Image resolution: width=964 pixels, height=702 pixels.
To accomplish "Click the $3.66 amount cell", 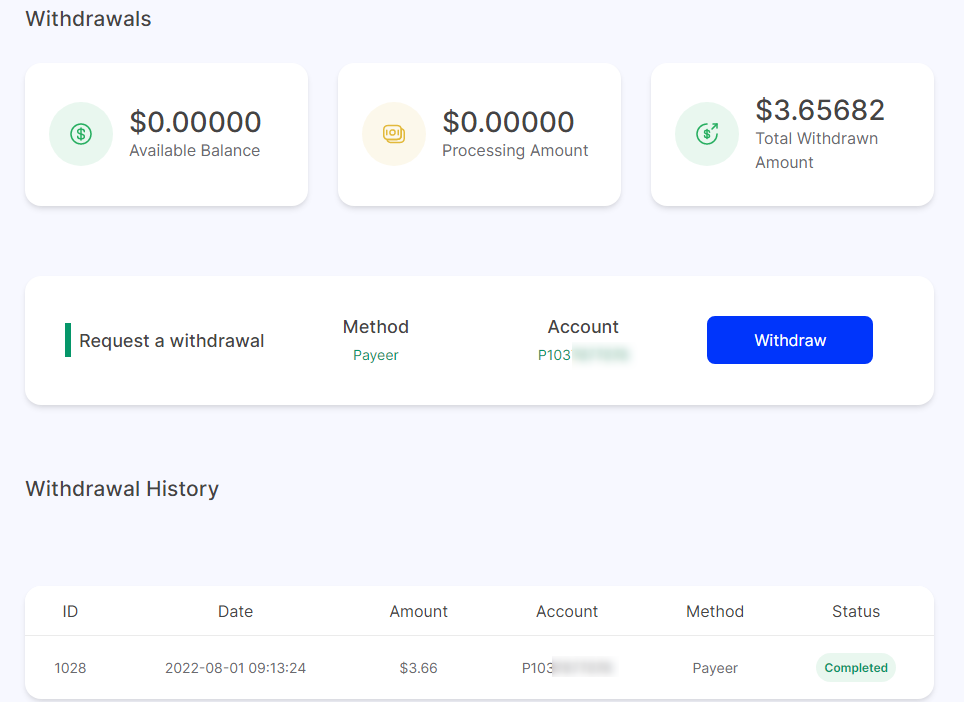I will coord(419,668).
